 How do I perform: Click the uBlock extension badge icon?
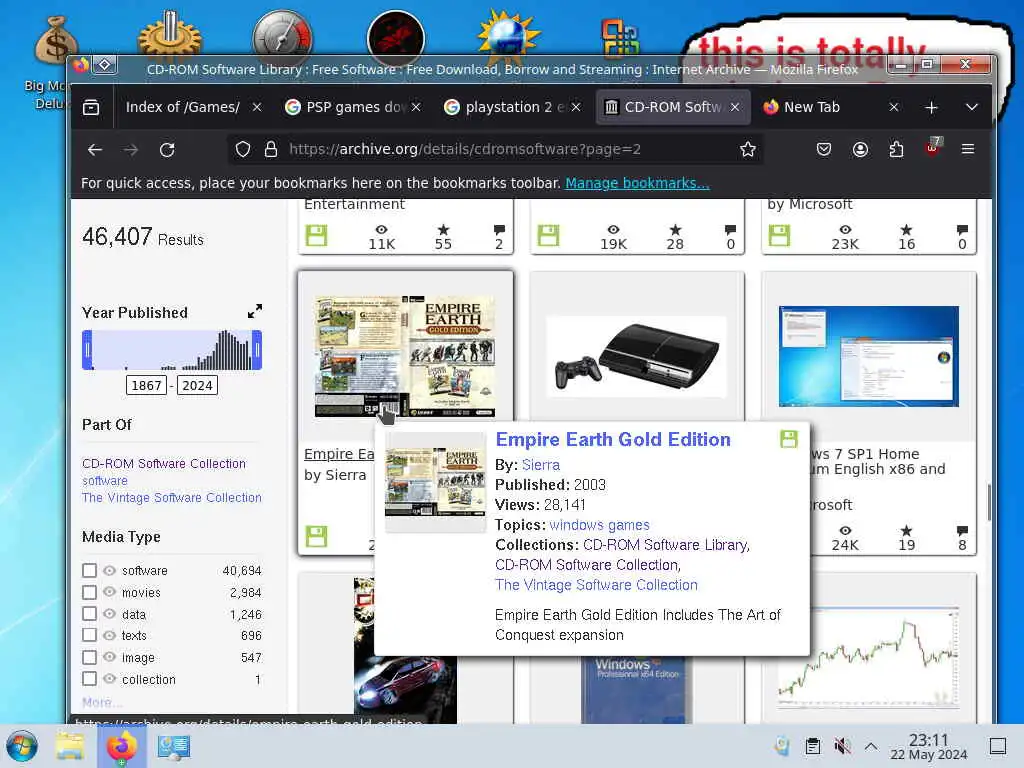933,147
